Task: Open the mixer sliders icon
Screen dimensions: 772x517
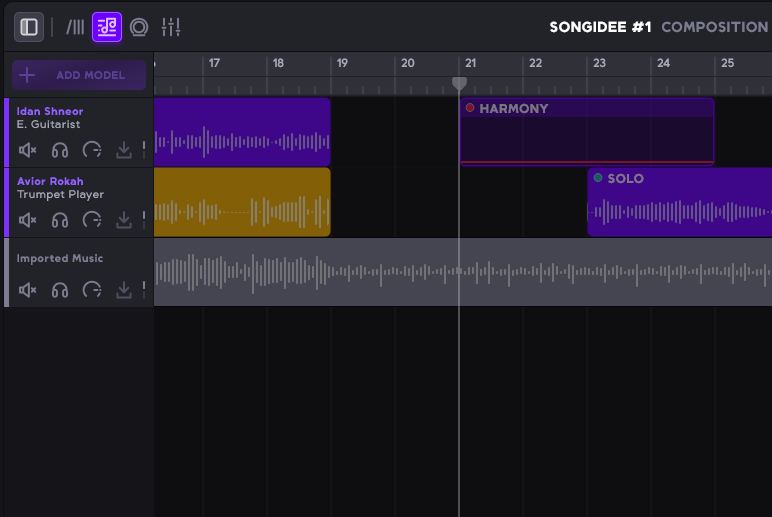Action: [x=171, y=27]
